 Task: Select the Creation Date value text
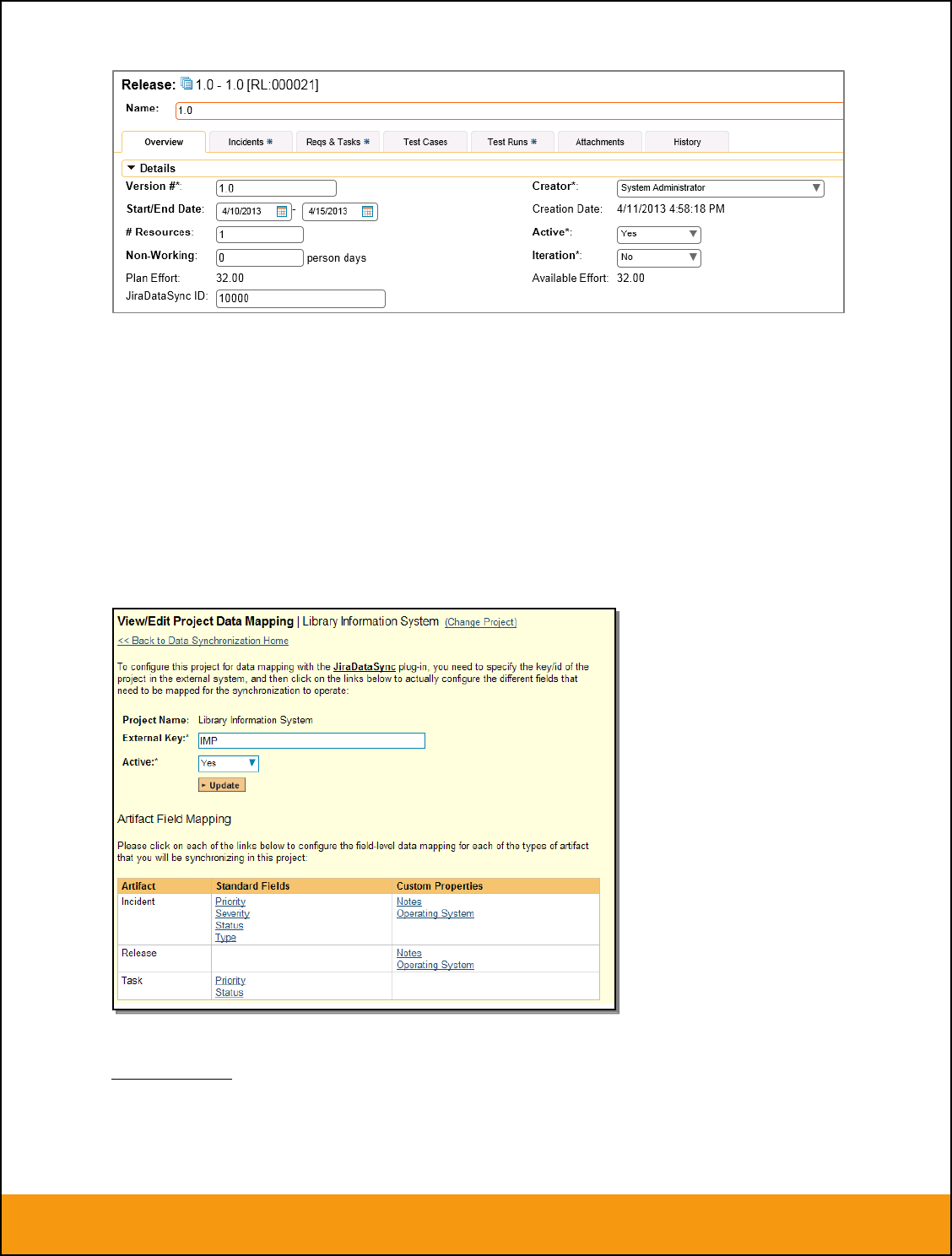[x=671, y=208]
